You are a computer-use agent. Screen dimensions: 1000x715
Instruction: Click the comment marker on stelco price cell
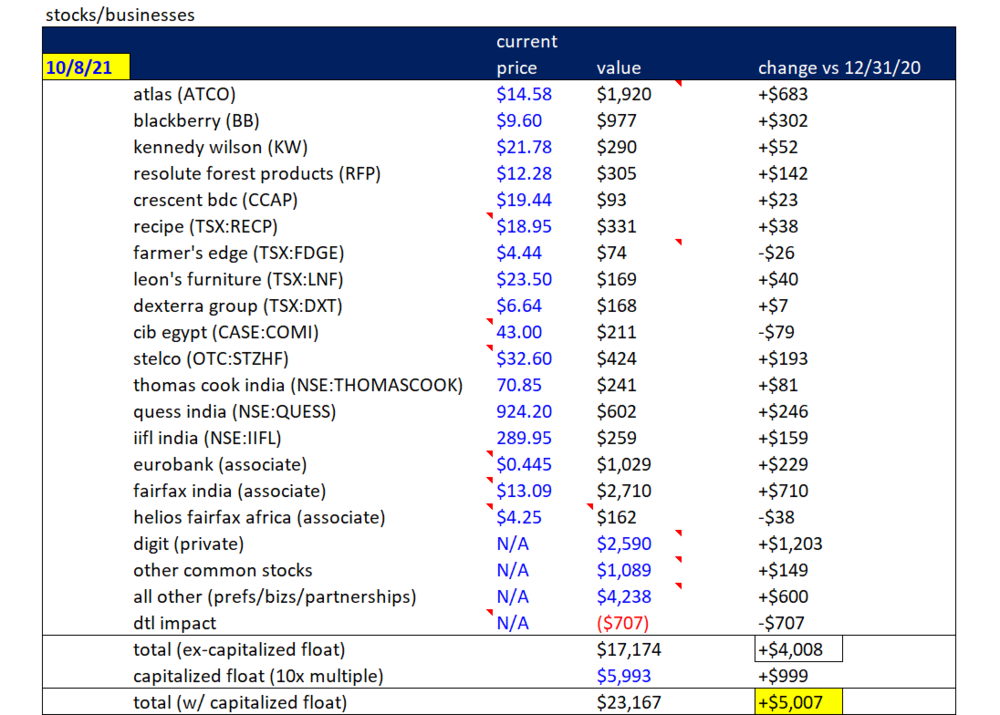490,348
